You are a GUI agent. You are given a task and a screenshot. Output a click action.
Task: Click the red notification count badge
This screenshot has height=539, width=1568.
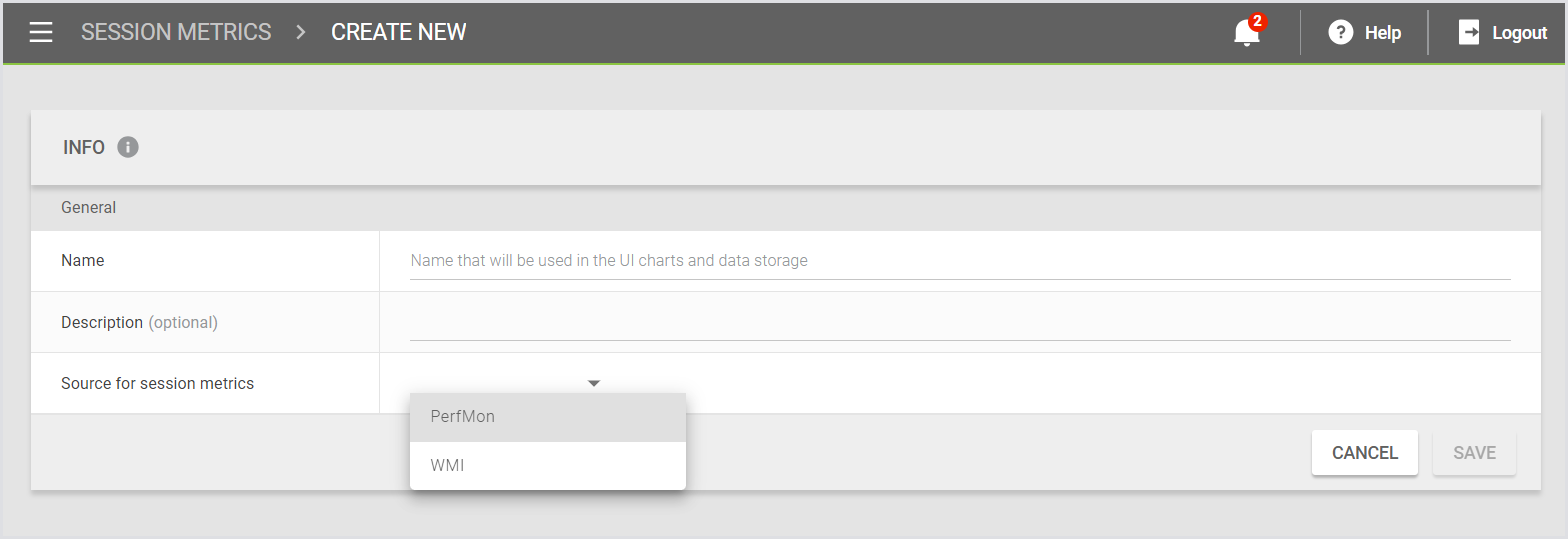(1258, 22)
